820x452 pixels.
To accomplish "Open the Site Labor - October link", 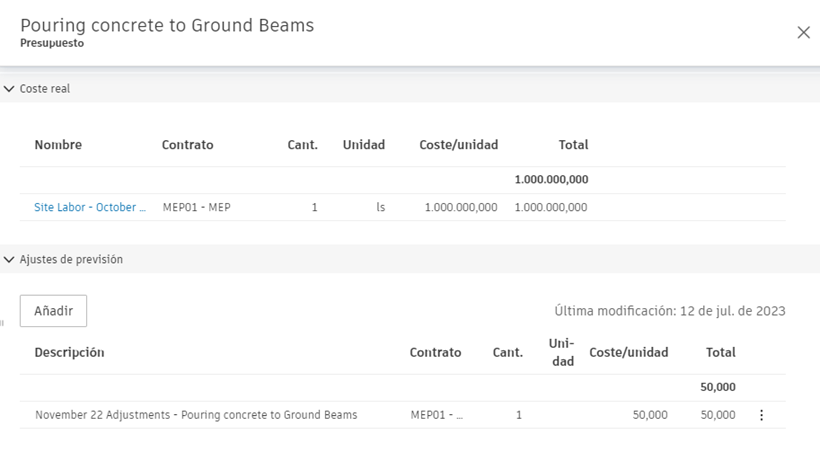I will (x=90, y=208).
